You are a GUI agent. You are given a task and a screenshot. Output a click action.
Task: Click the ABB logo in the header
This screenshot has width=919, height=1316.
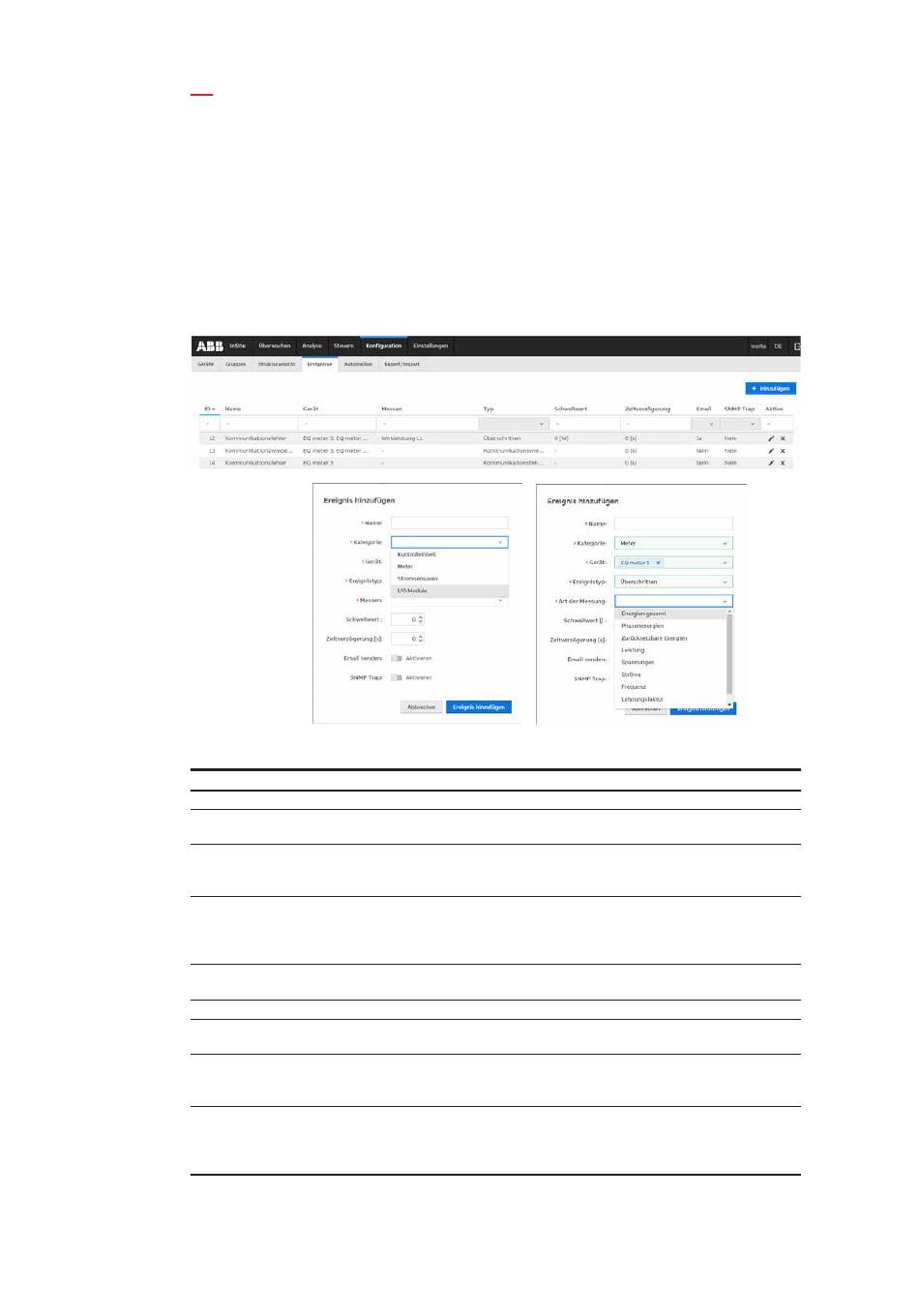click(x=209, y=345)
